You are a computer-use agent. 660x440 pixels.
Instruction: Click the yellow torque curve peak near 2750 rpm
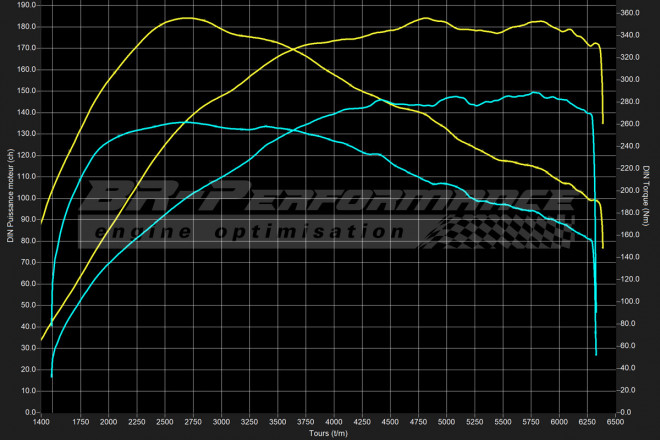(188, 18)
